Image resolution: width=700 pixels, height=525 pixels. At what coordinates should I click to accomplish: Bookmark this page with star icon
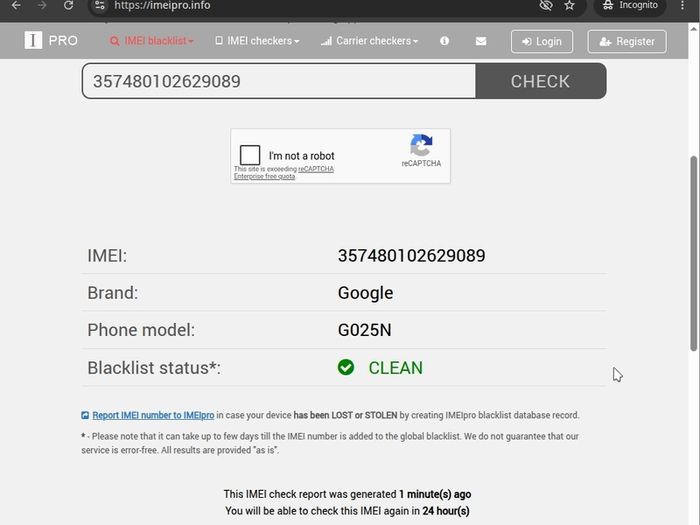(x=569, y=5)
